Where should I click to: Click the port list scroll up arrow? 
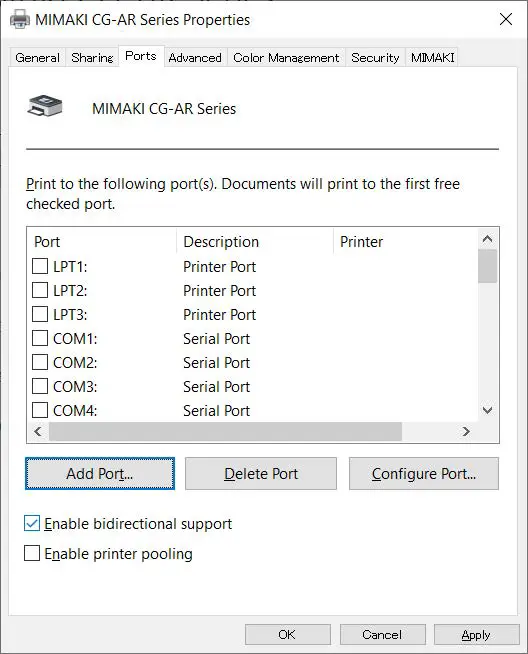487,239
